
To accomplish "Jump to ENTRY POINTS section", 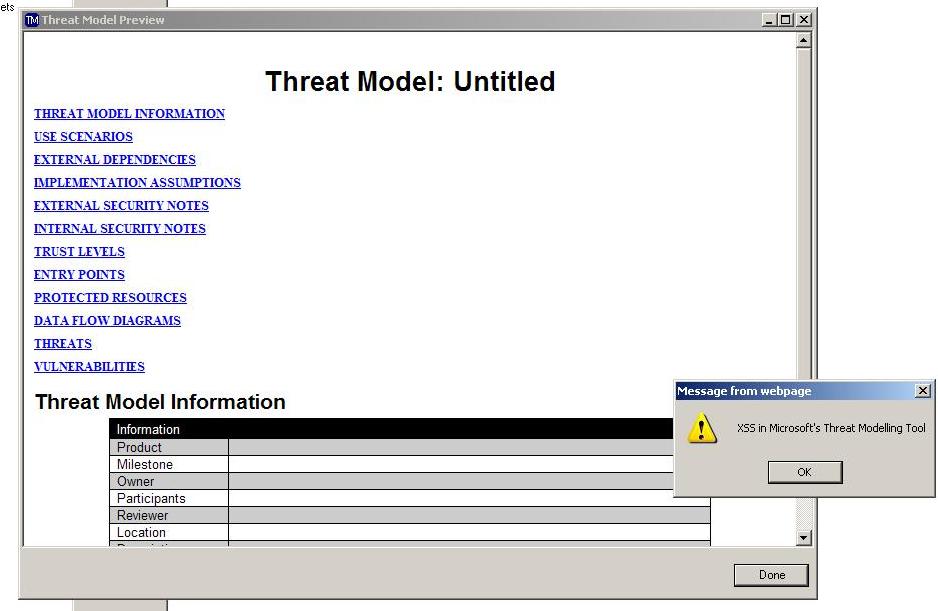I will pos(79,275).
